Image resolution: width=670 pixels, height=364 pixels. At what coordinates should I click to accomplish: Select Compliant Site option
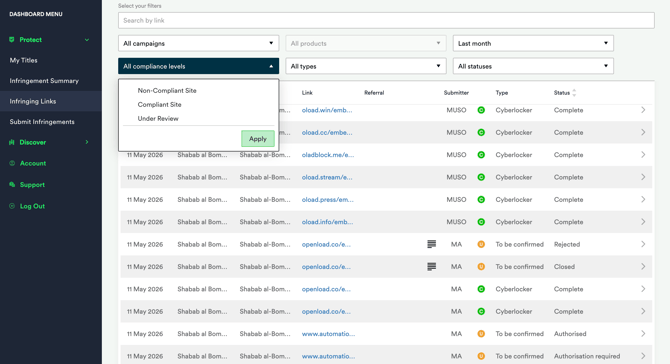(x=159, y=105)
